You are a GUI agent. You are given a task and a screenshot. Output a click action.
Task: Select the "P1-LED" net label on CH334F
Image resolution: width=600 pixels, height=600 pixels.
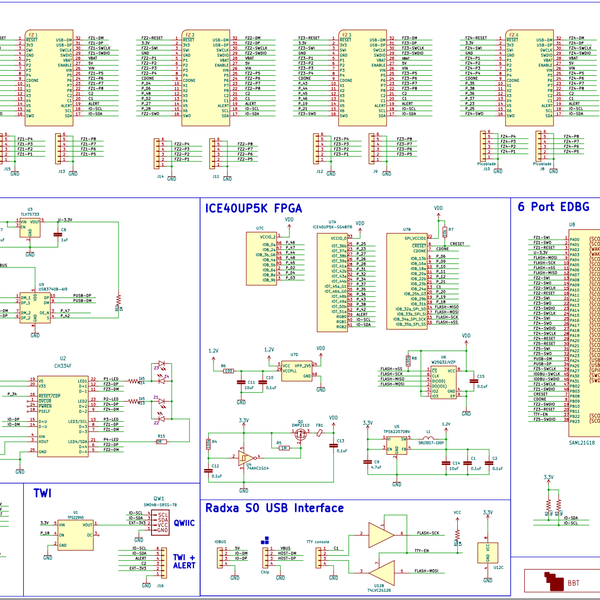111,379
